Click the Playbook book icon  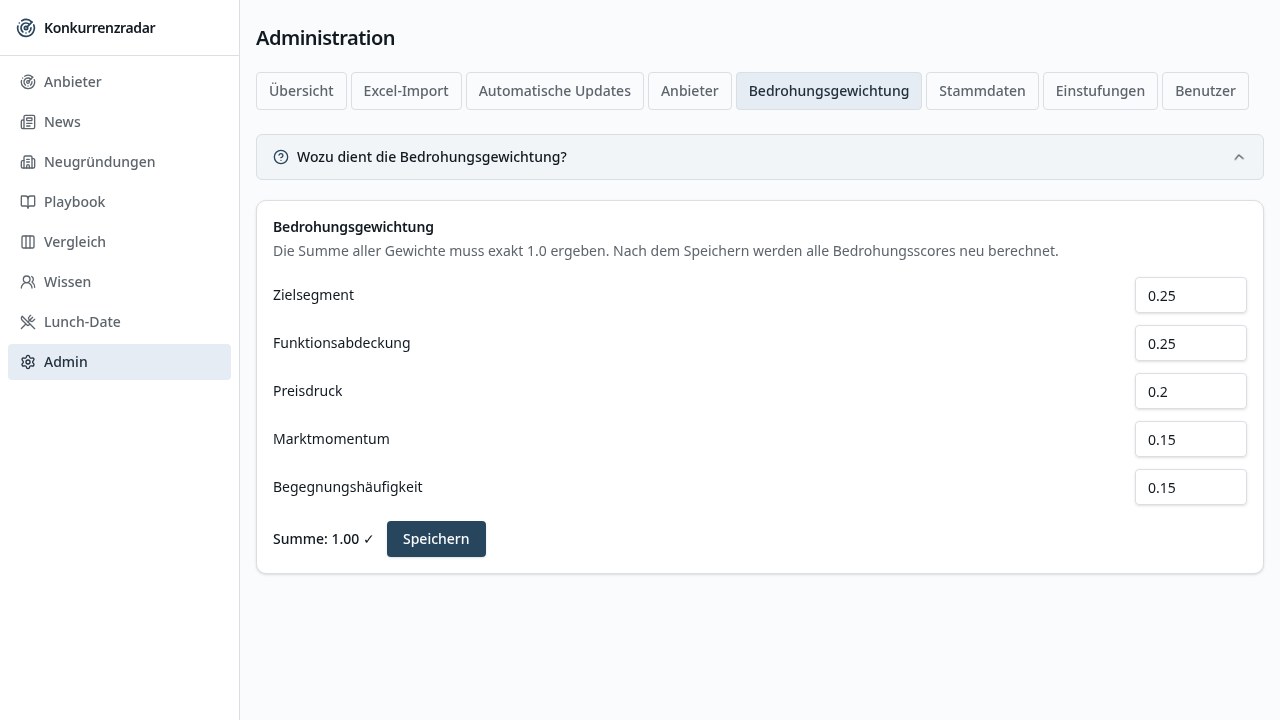tap(28, 202)
